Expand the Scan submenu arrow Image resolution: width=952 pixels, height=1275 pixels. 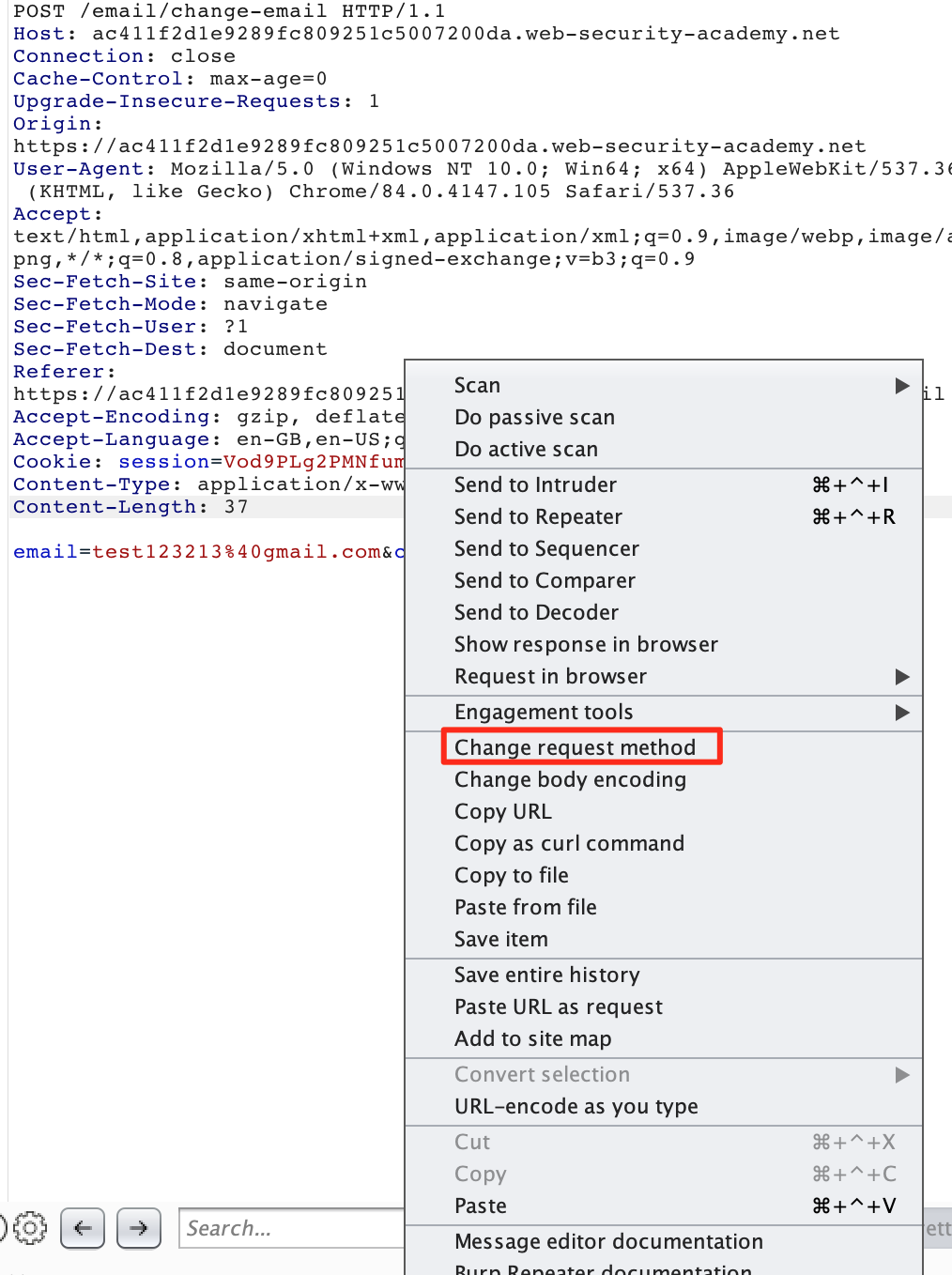point(901,386)
